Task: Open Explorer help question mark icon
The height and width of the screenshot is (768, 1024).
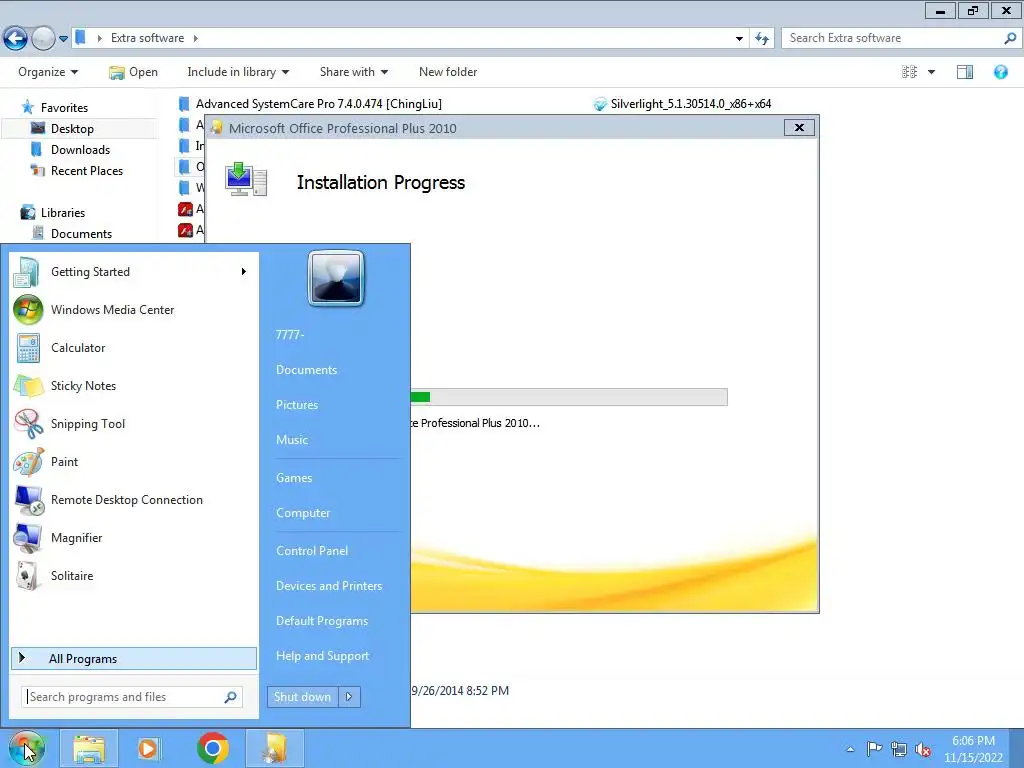Action: 1000,72
